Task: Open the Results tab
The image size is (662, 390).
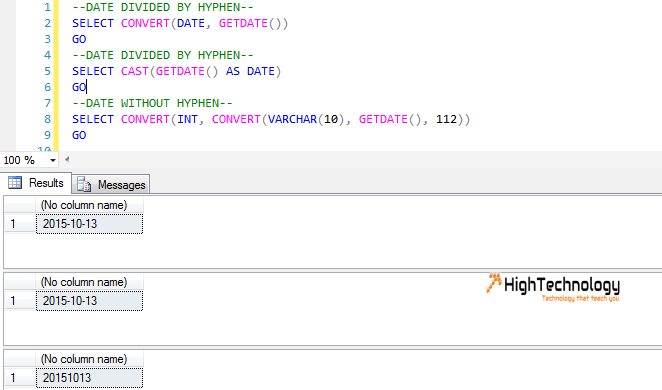Action: [36, 183]
